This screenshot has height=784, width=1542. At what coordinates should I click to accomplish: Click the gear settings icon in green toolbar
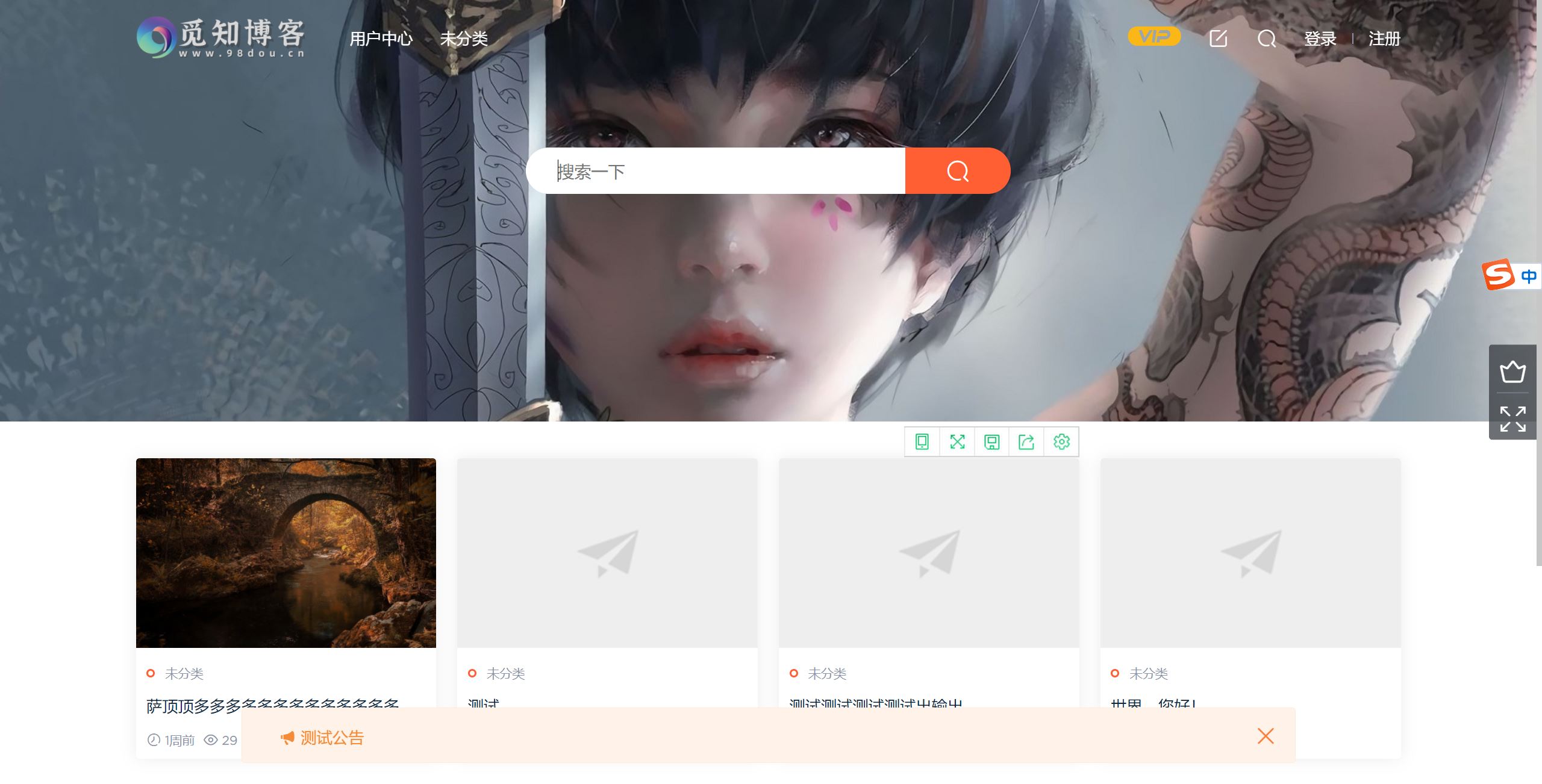[x=1061, y=442]
